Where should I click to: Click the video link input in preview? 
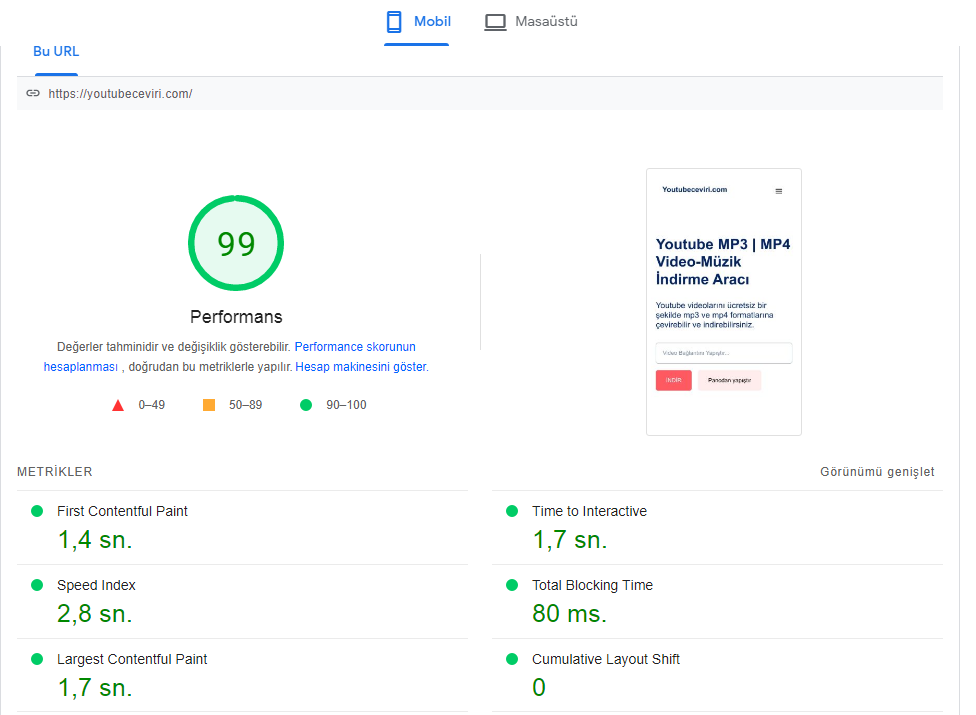pos(724,353)
